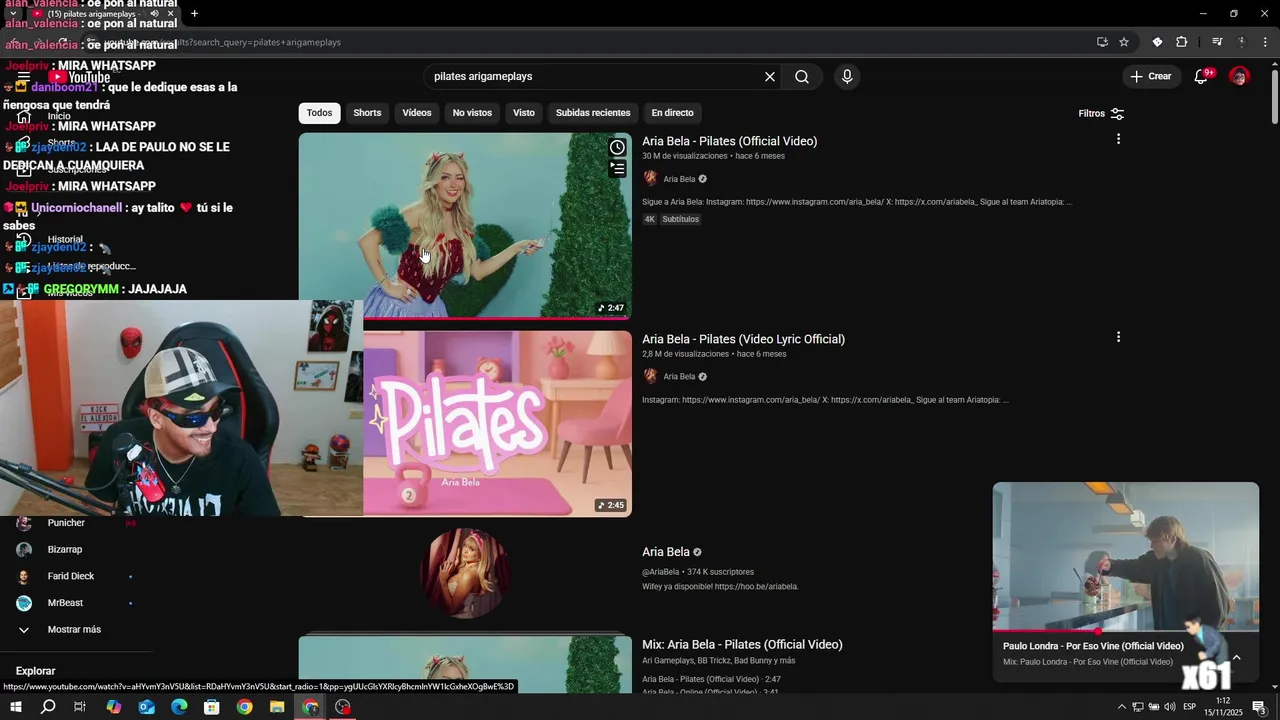This screenshot has height=720, width=1280.
Task: Select the No vistos filter chip
Action: (x=472, y=113)
